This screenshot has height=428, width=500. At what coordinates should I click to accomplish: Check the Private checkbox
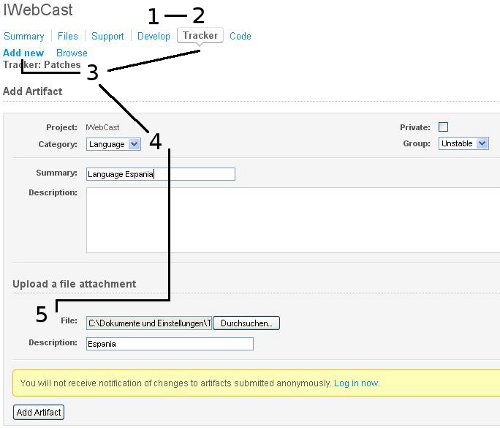click(443, 127)
